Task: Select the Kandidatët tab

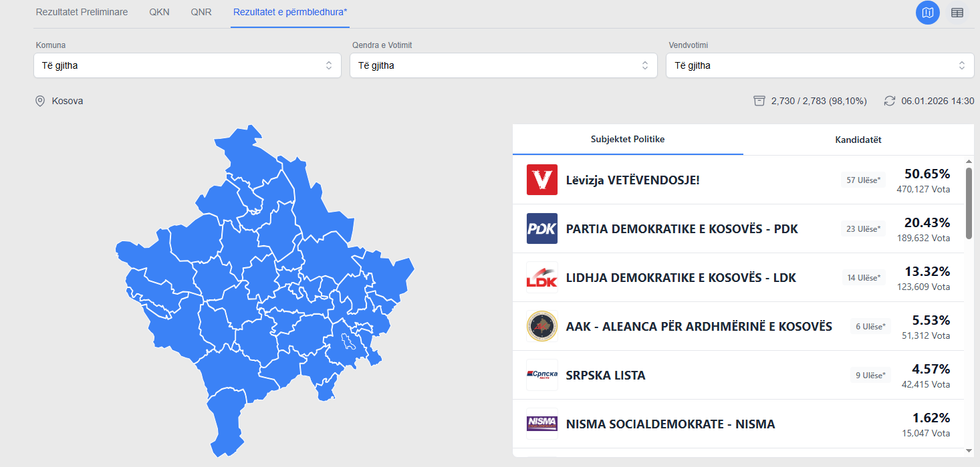Action: click(858, 140)
